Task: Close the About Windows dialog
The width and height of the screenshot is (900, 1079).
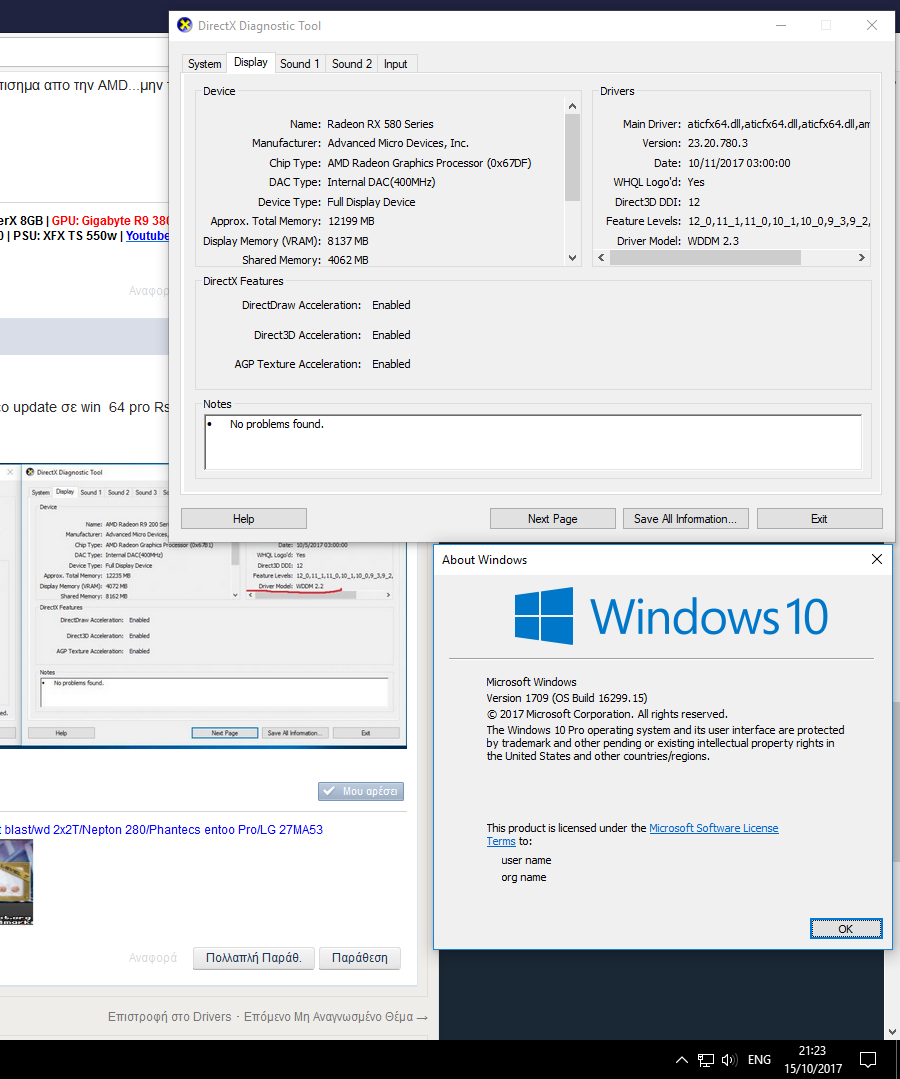Action: pos(877,559)
